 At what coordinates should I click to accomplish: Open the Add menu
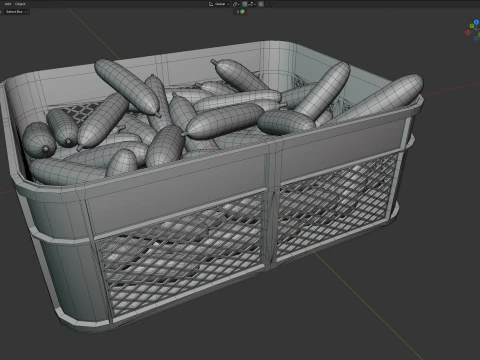coord(8,4)
